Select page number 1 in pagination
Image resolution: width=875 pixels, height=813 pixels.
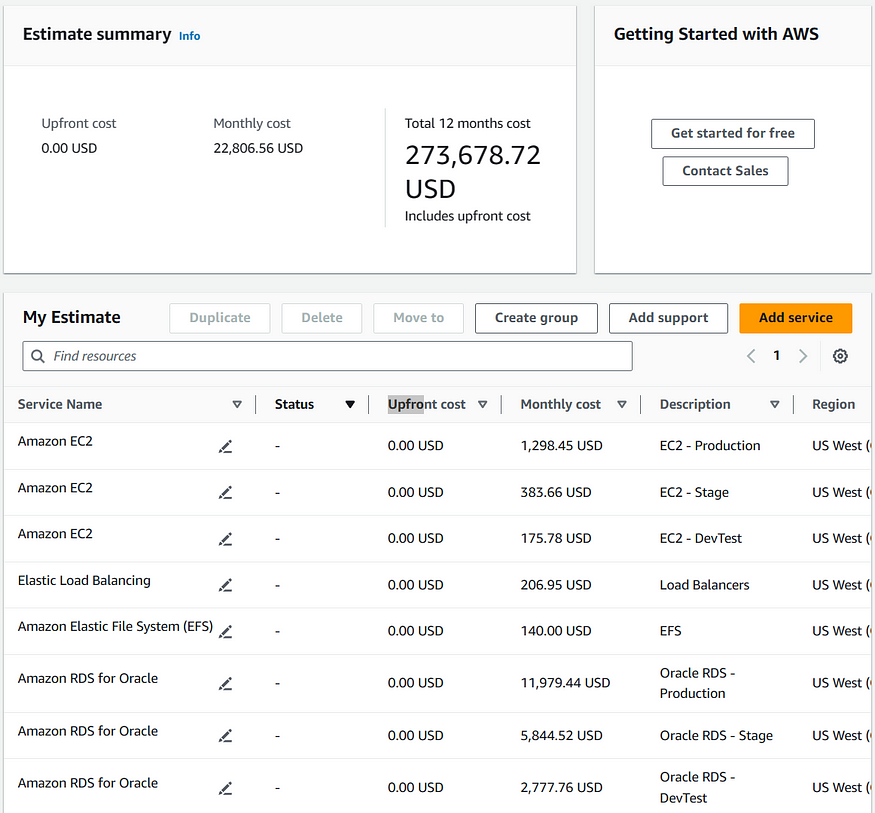[776, 355]
